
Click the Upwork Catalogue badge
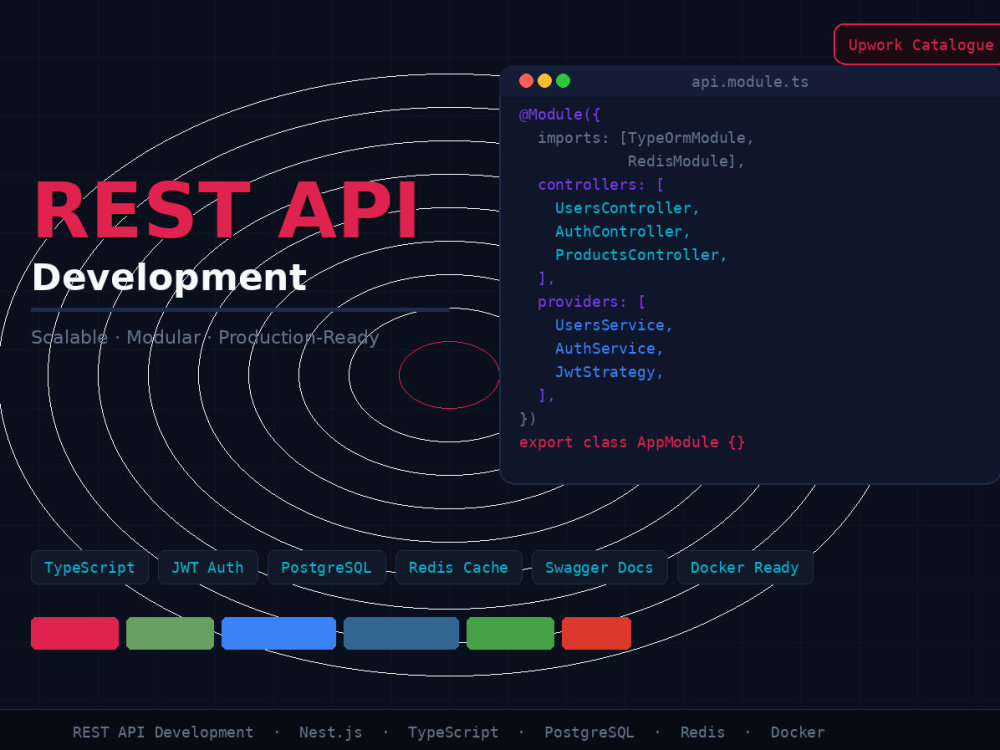tap(917, 45)
